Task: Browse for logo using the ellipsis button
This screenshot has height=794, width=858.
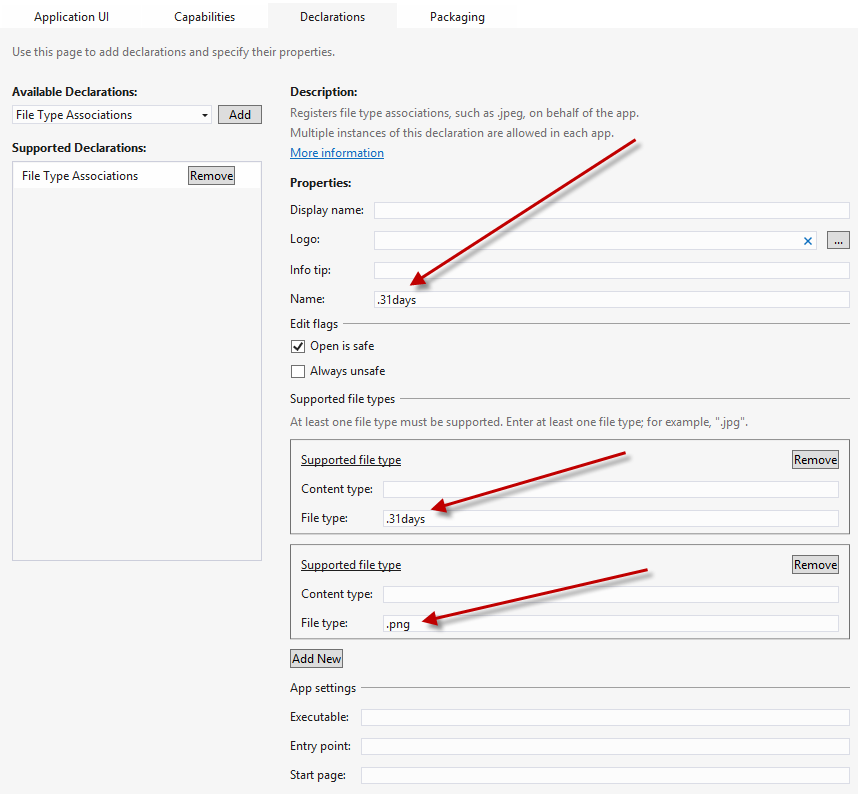Action: [838, 241]
